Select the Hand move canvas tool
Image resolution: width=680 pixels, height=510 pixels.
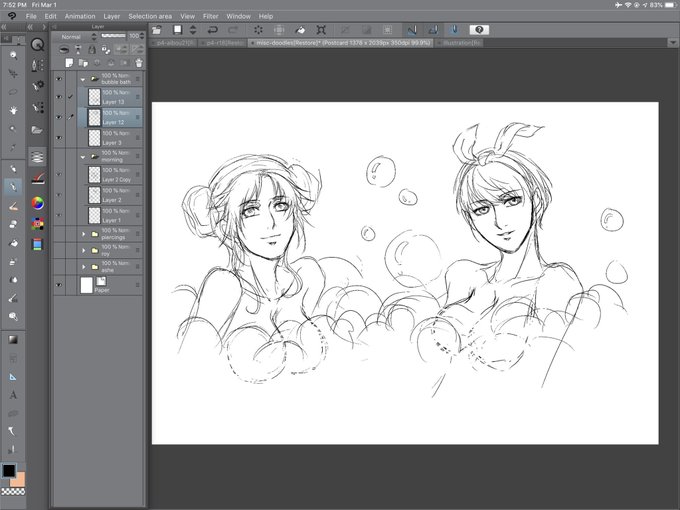point(13,110)
